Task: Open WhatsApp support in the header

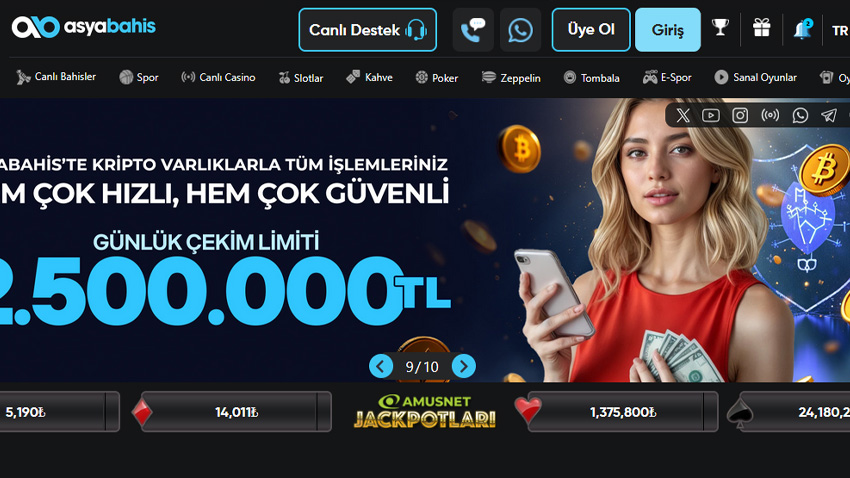Action: pos(520,30)
